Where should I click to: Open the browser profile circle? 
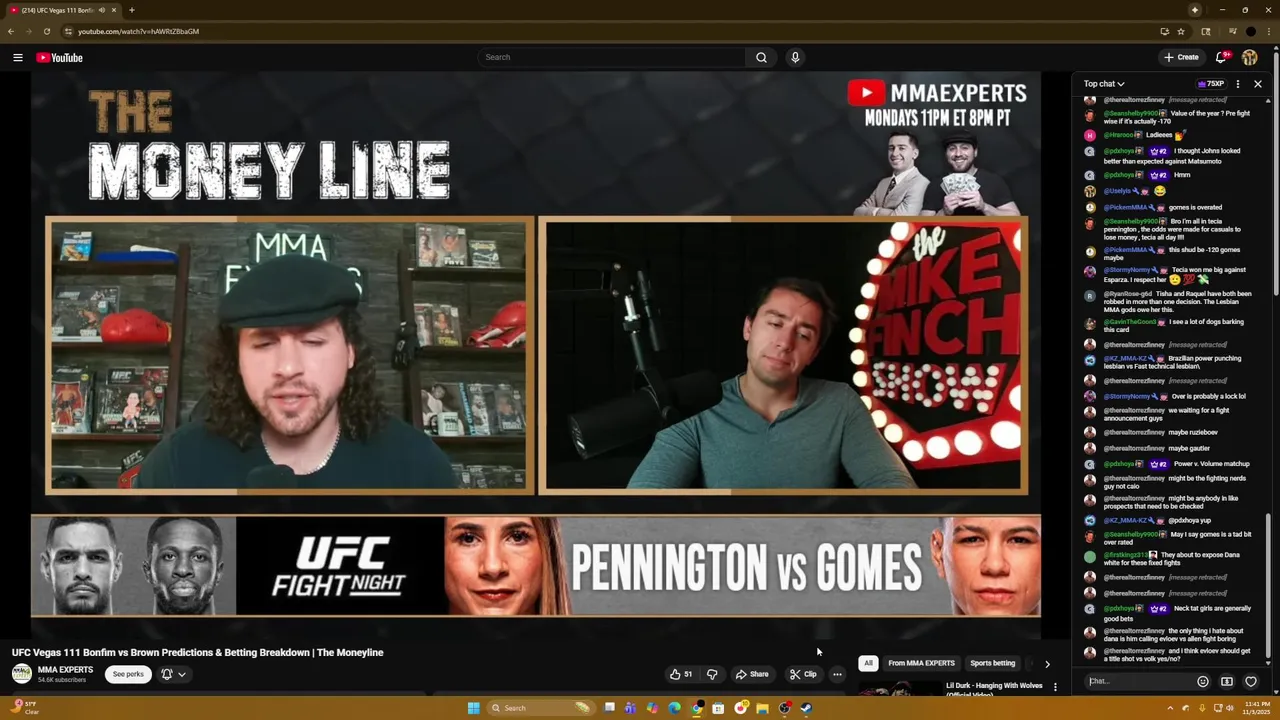(x=1250, y=31)
